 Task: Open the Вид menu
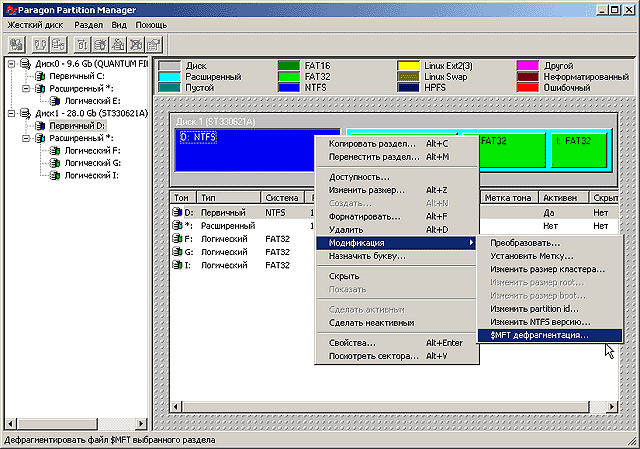(119, 25)
